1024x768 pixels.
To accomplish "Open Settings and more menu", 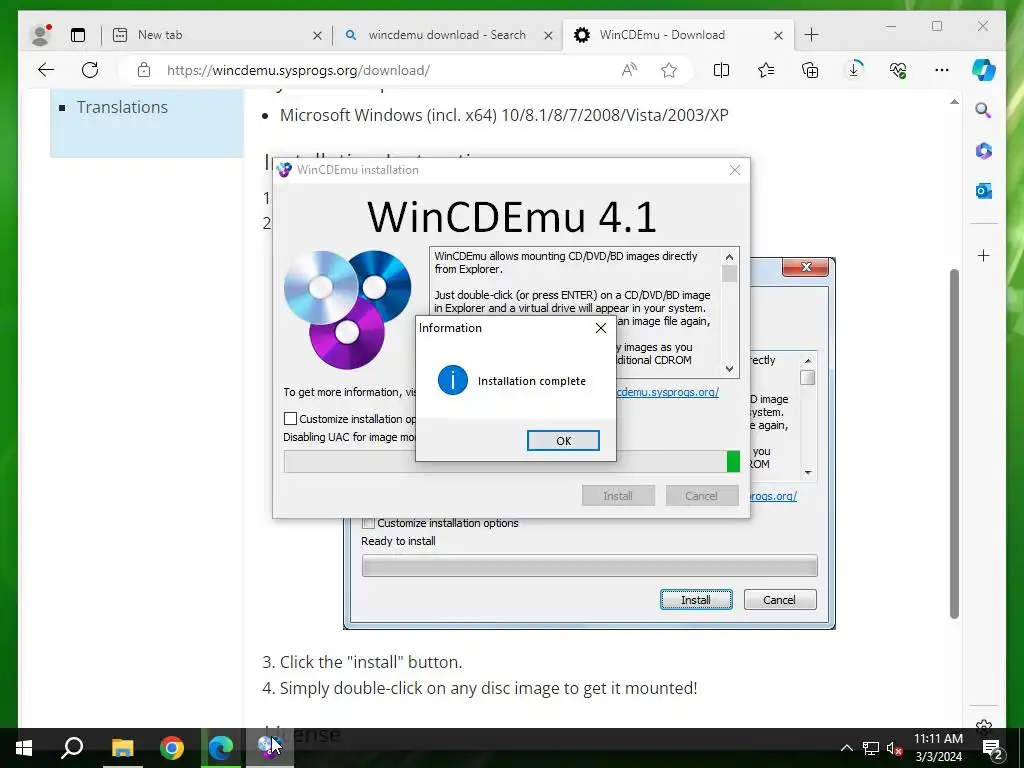I will pyautogui.click(x=942, y=70).
